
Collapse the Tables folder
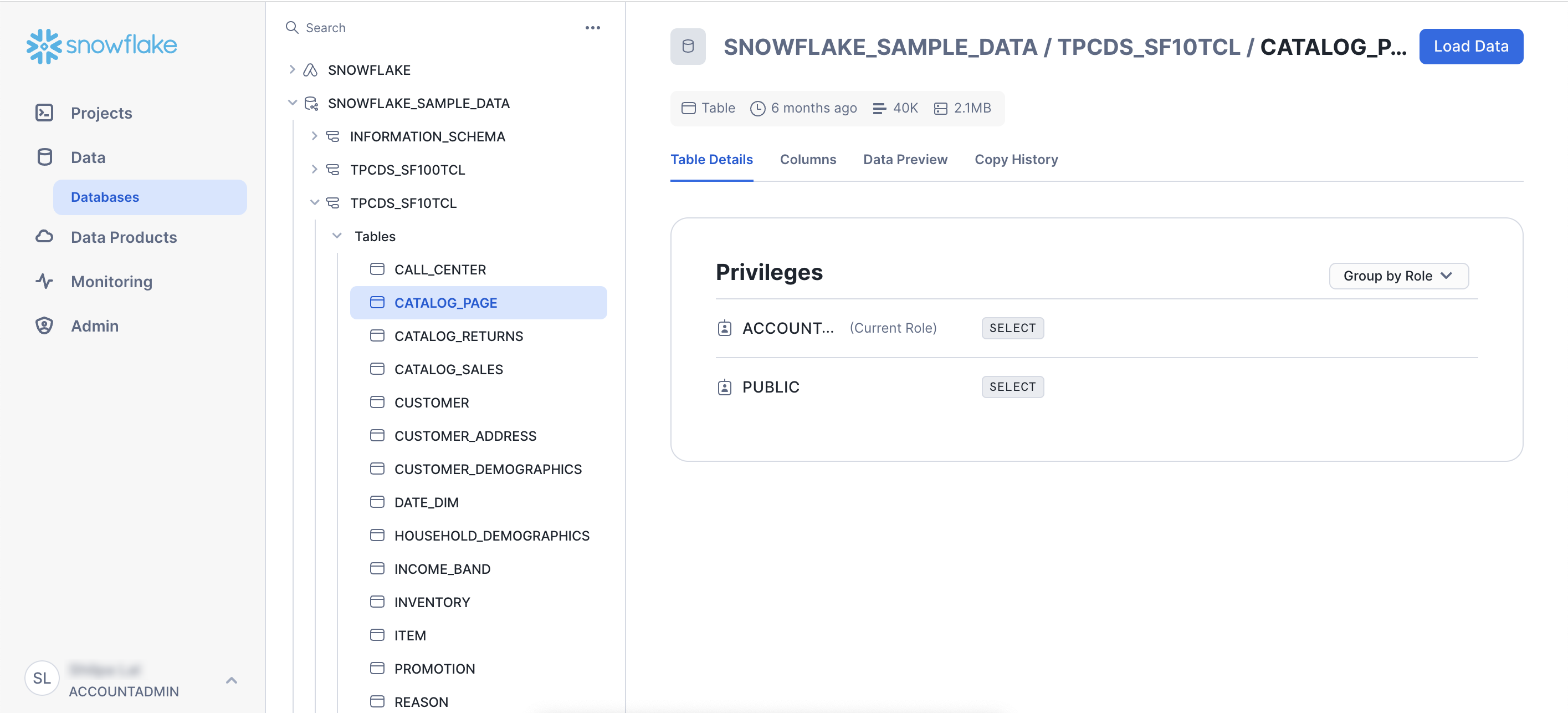click(x=337, y=236)
